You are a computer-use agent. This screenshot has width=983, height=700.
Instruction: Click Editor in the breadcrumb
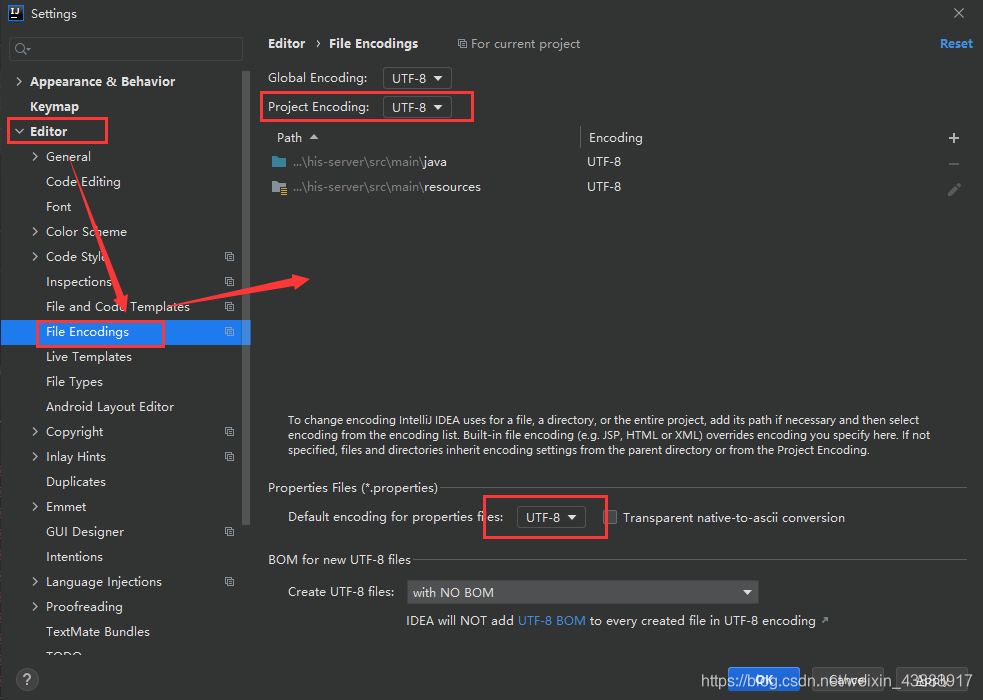click(x=286, y=43)
